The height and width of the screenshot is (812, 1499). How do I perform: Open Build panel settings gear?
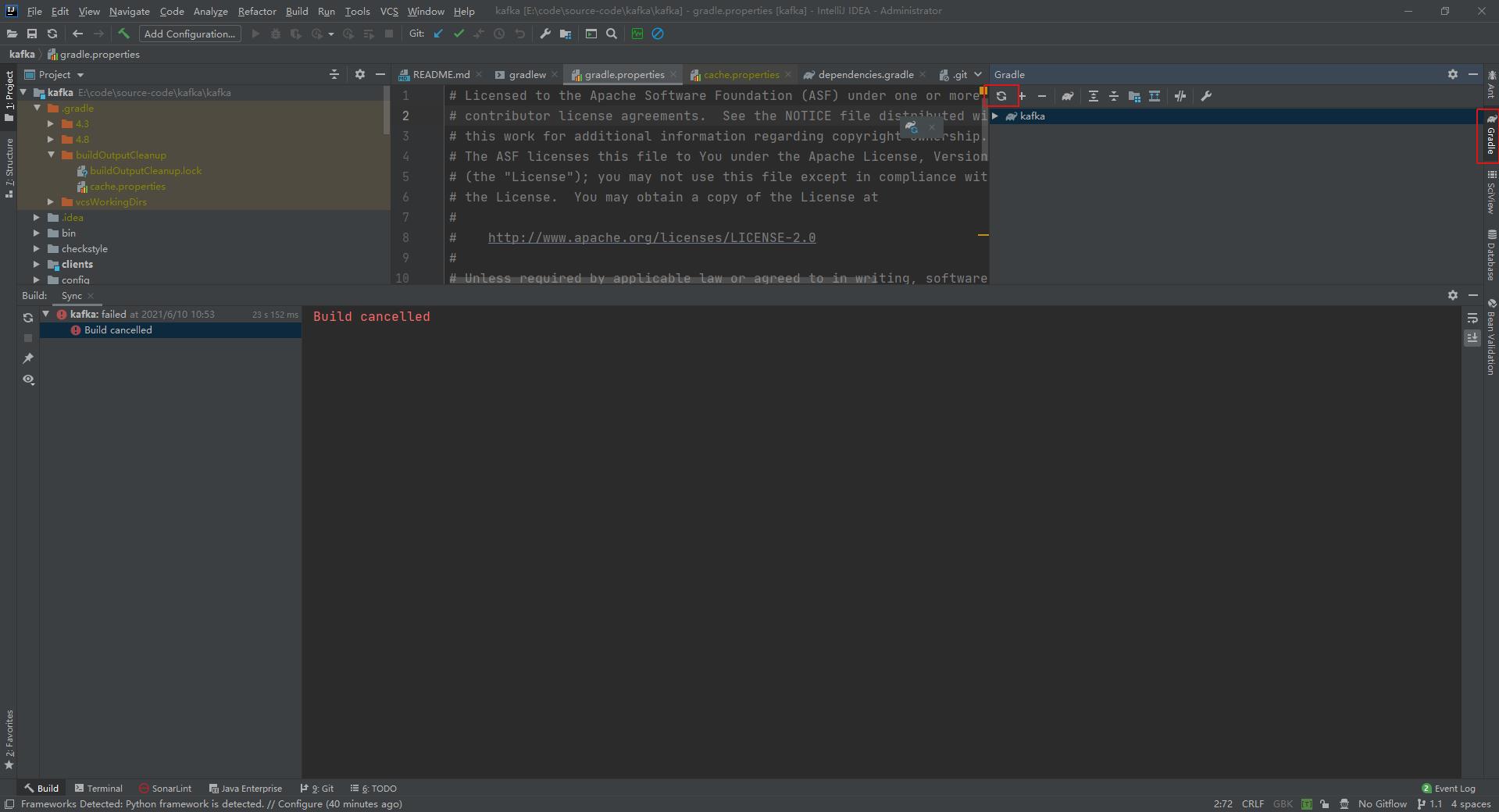coord(1453,295)
